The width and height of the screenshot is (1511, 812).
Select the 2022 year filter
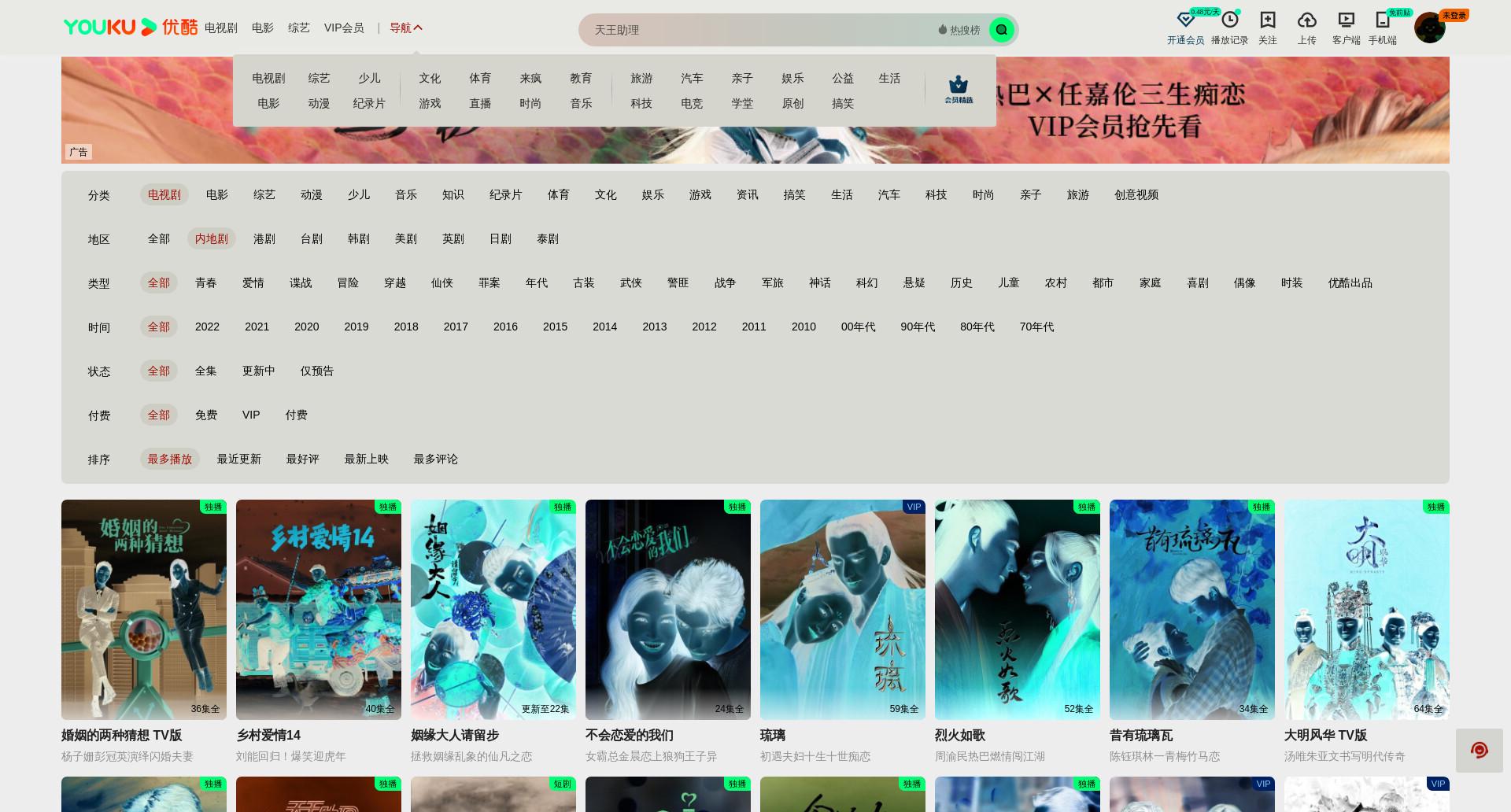click(207, 327)
